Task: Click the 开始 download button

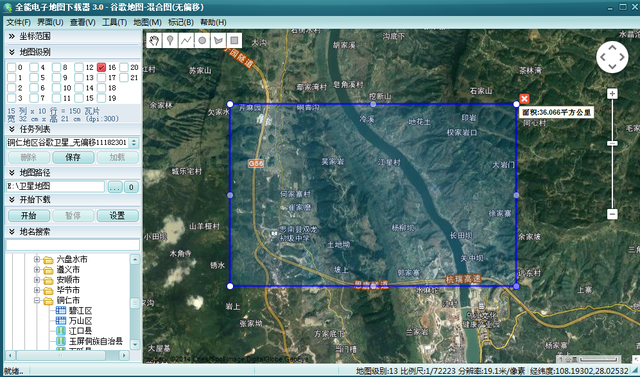Action: [29, 216]
